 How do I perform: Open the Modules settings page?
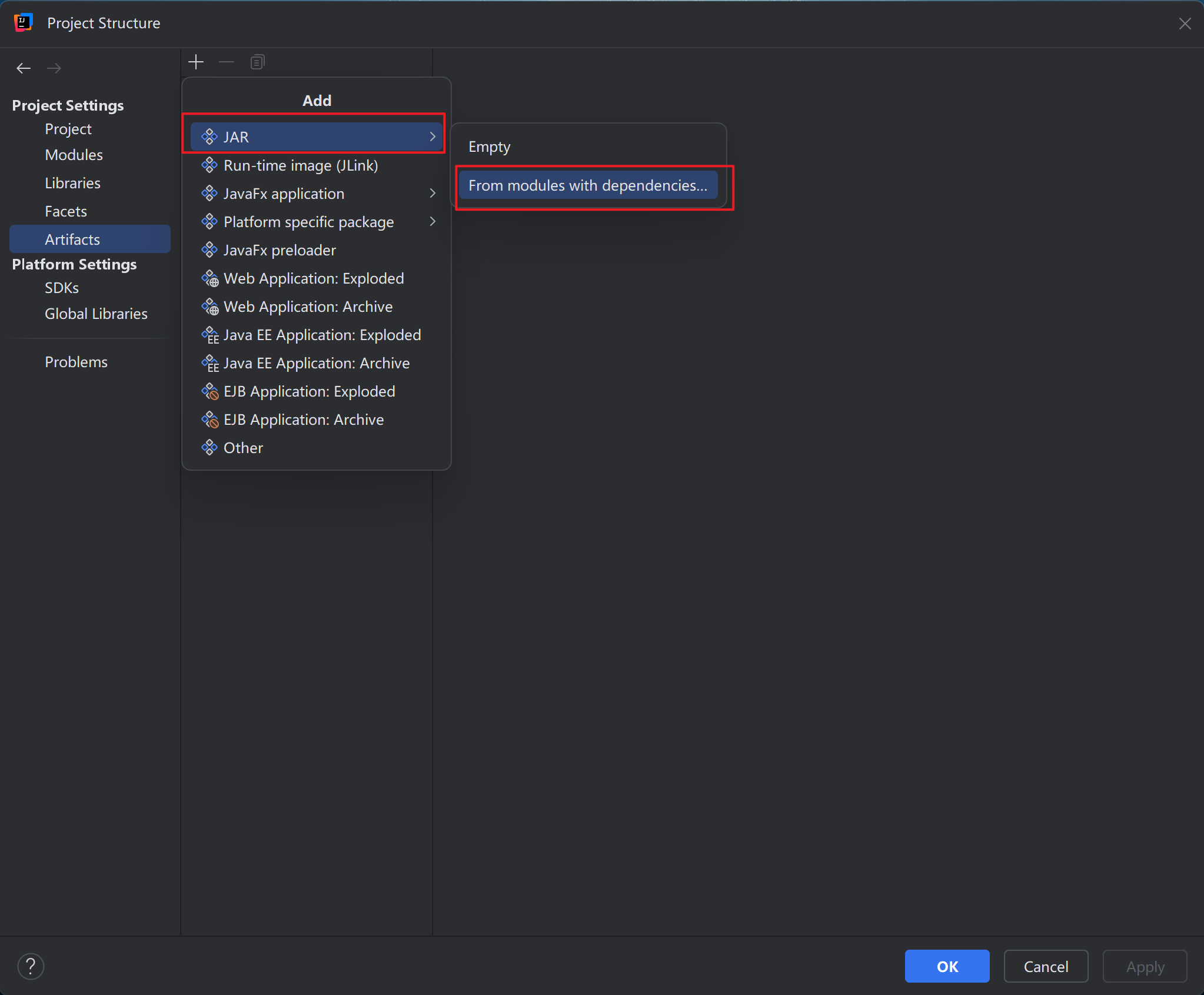coord(74,155)
